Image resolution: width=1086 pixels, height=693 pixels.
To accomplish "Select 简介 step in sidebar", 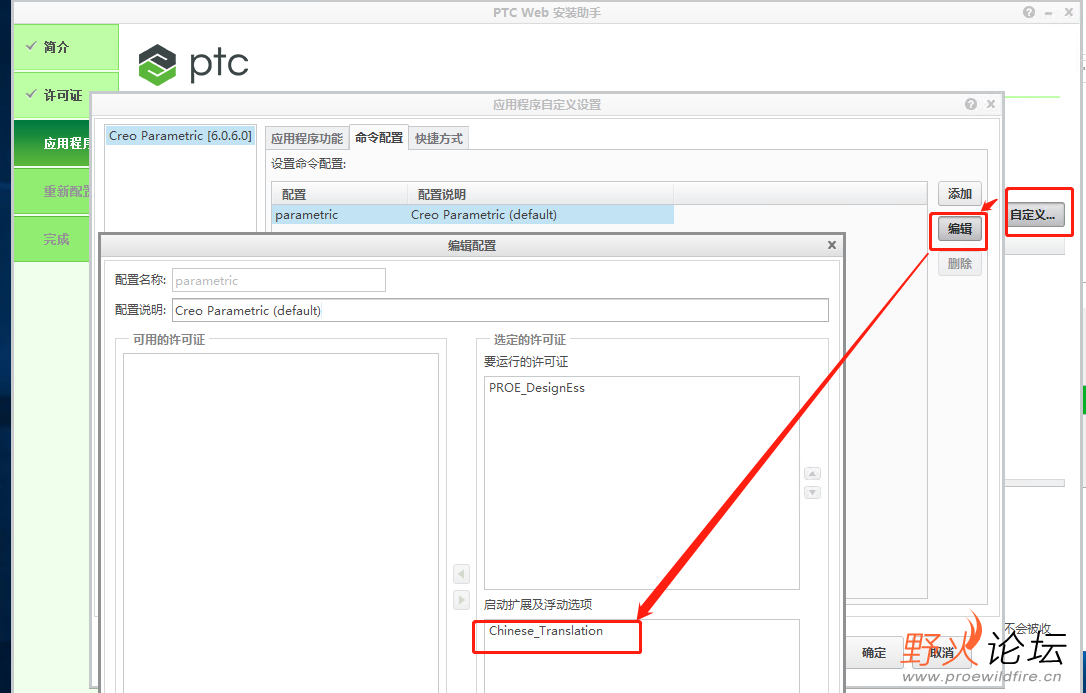I will point(66,47).
